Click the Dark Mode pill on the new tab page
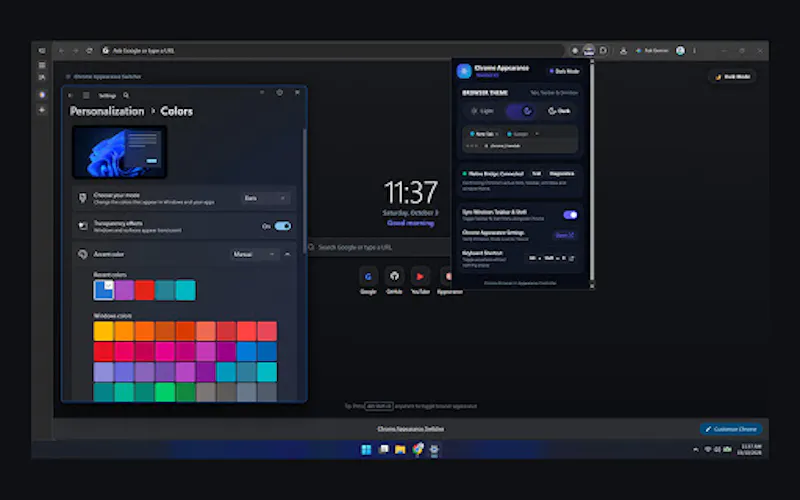The width and height of the screenshot is (800, 500). pos(733,77)
